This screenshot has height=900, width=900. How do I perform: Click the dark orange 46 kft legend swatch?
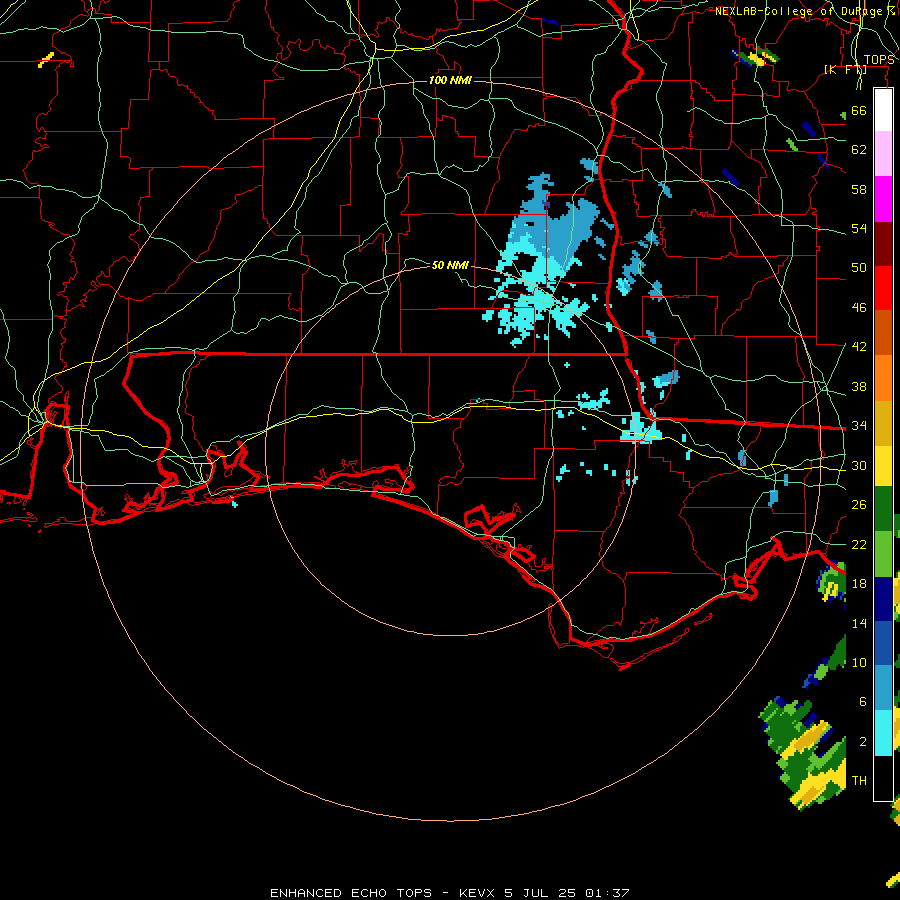(883, 332)
